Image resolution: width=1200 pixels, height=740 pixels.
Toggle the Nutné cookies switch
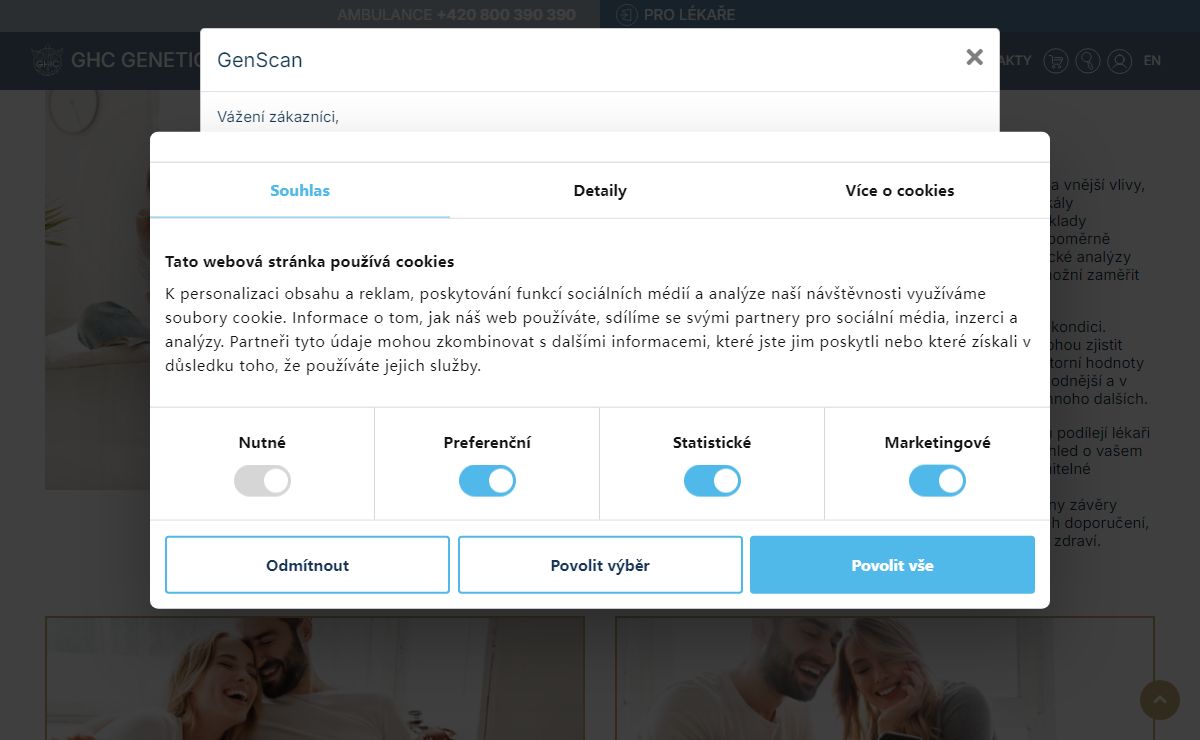pyautogui.click(x=262, y=481)
